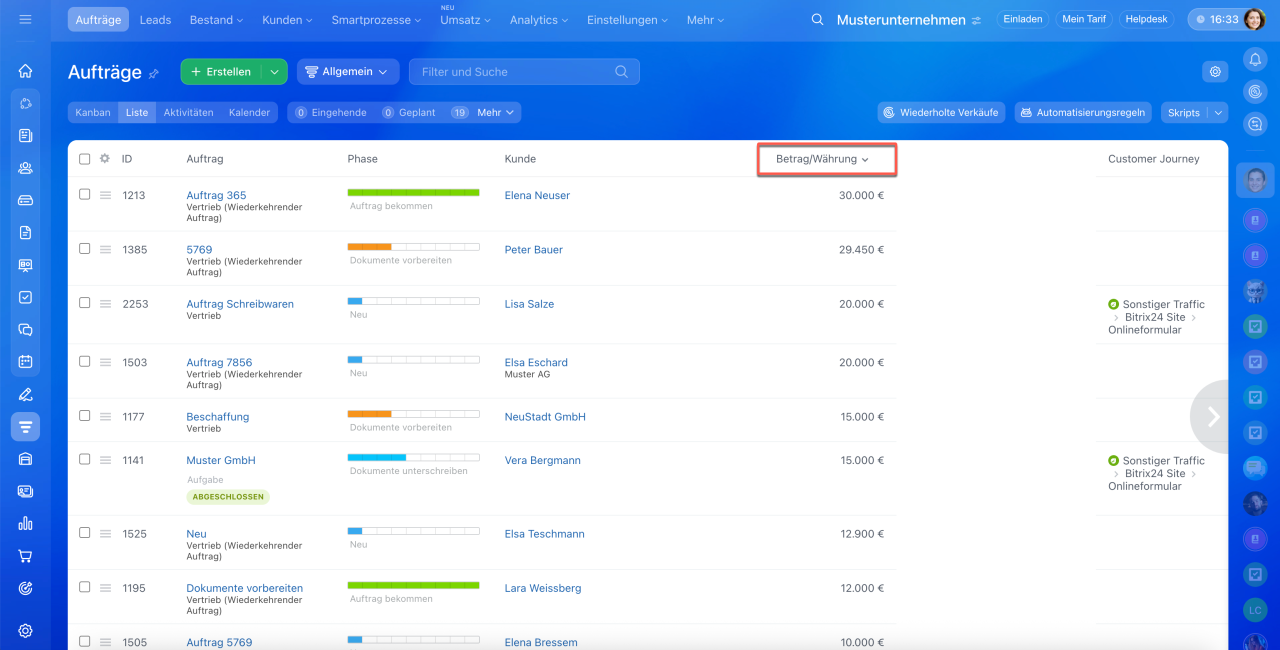Click the search magnifier in top bar
This screenshot has width=1280, height=650.
click(x=817, y=20)
